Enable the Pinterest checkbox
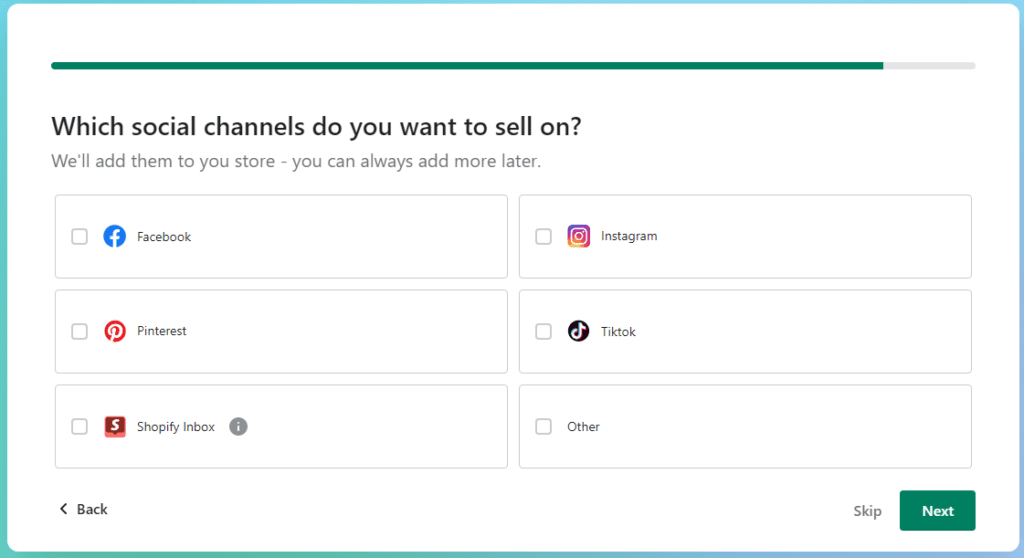 tap(80, 331)
